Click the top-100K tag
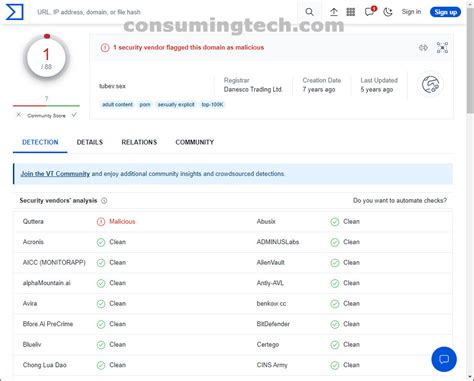The image size is (474, 381). 212,105
